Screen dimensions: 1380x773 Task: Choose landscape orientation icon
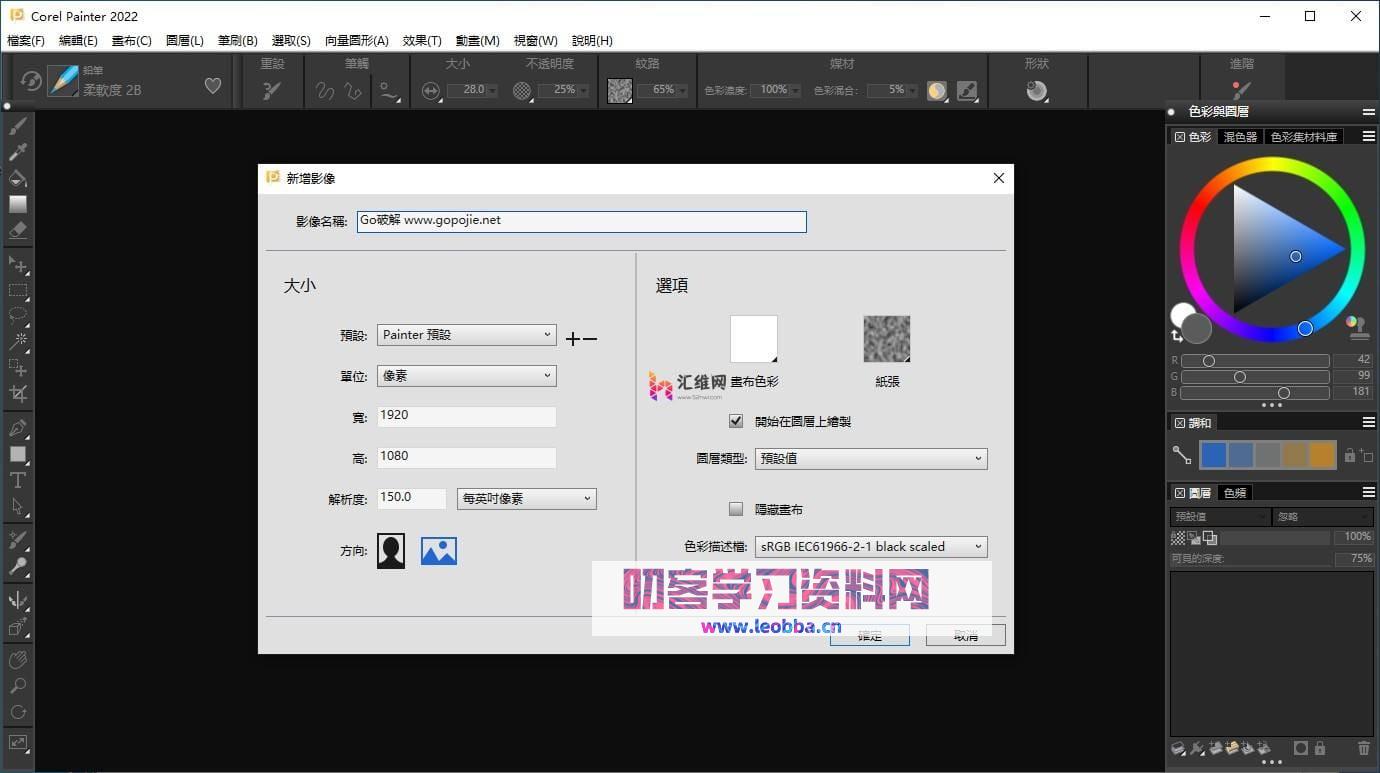[x=439, y=551]
